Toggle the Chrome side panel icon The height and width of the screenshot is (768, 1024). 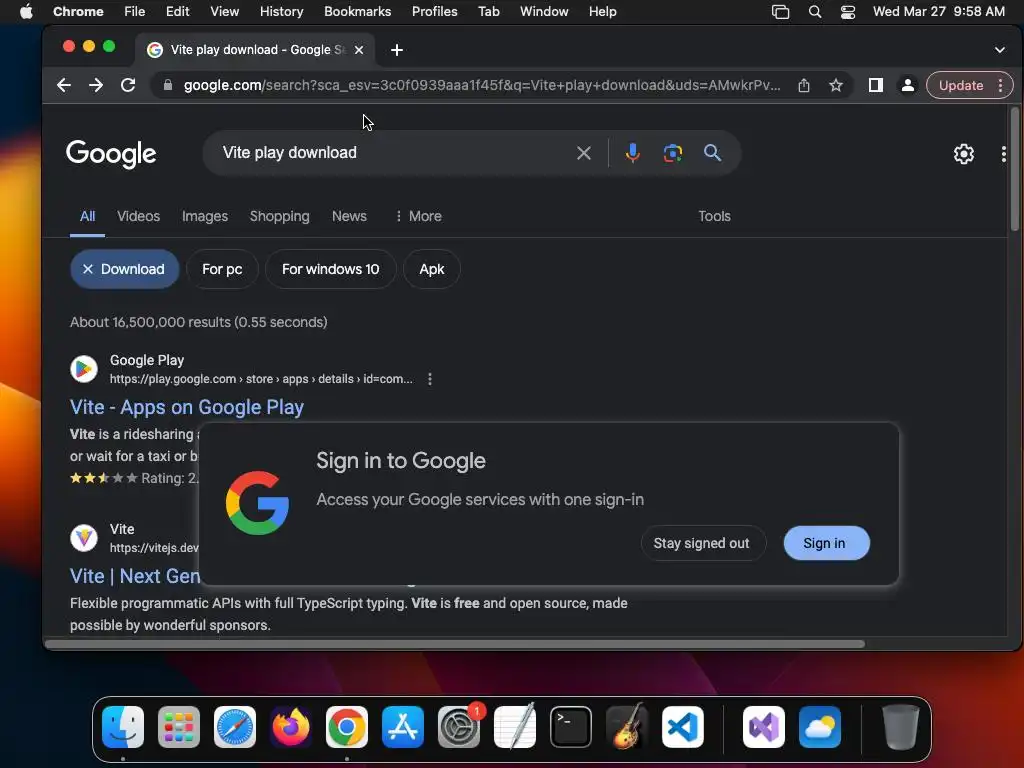pyautogui.click(x=876, y=85)
